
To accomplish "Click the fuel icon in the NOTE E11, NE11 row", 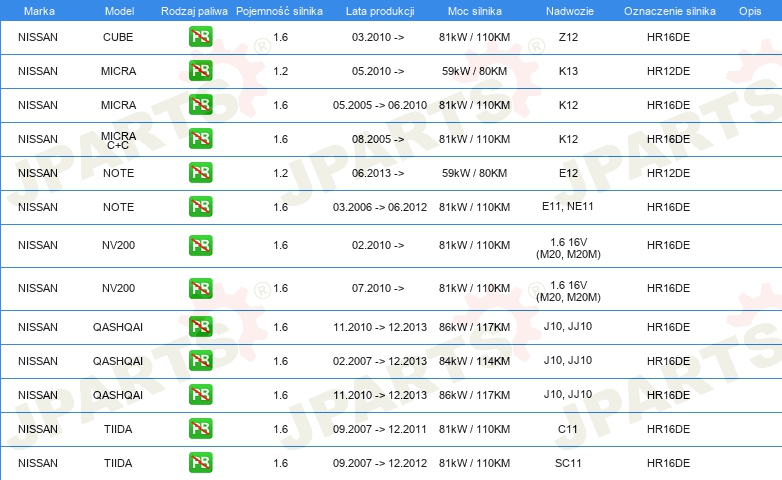I will pyautogui.click(x=200, y=207).
